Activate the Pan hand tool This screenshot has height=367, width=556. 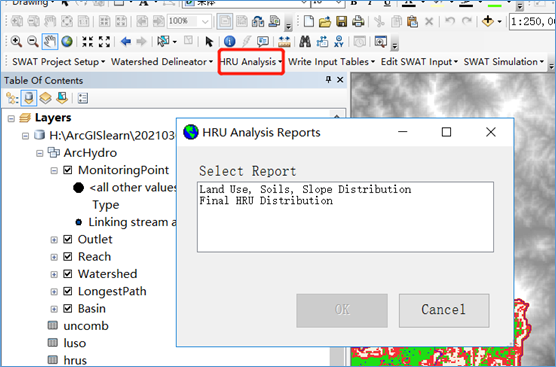click(50, 42)
